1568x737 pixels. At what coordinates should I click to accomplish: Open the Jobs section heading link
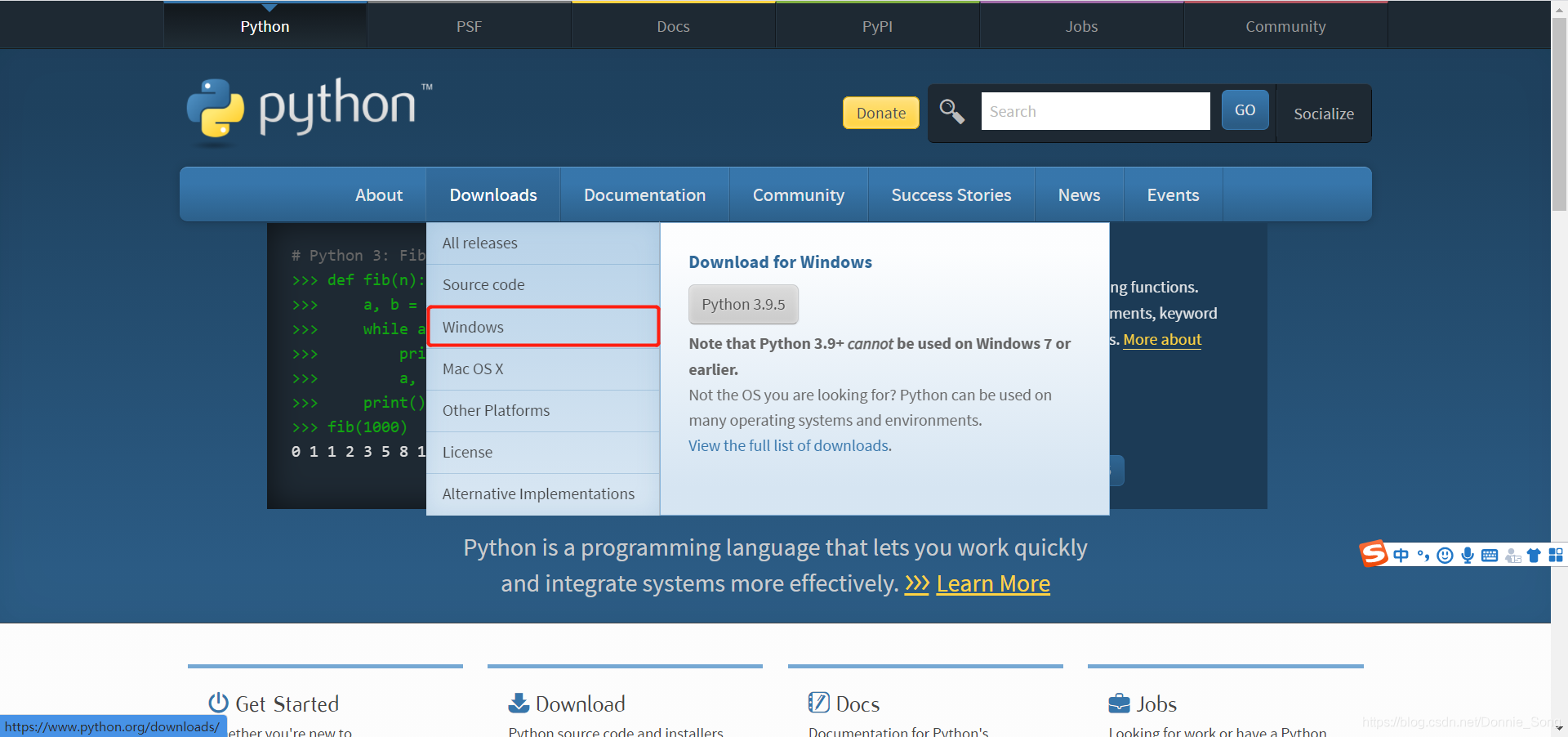click(x=1156, y=703)
